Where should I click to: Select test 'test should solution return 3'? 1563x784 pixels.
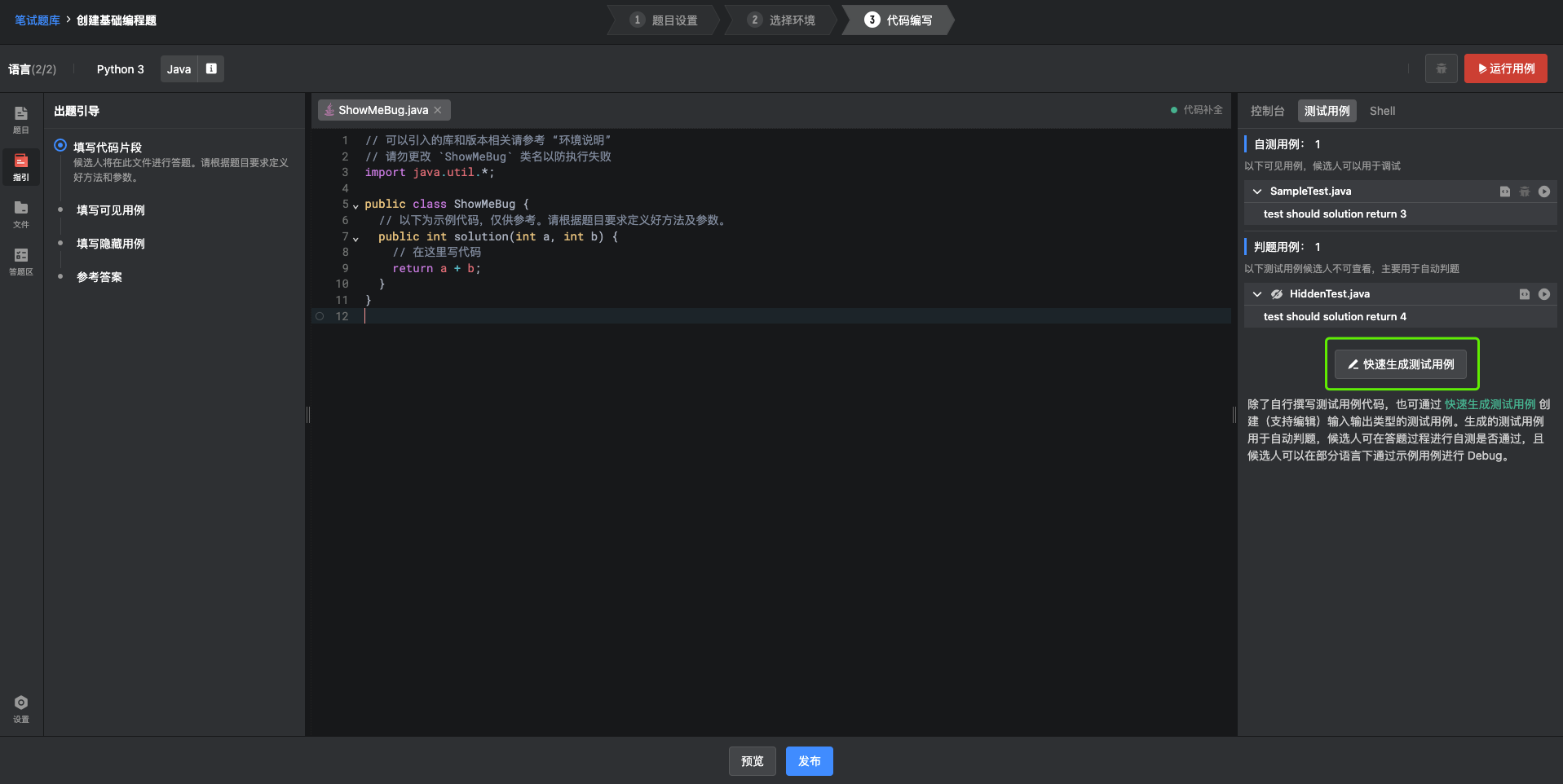pyautogui.click(x=1334, y=214)
